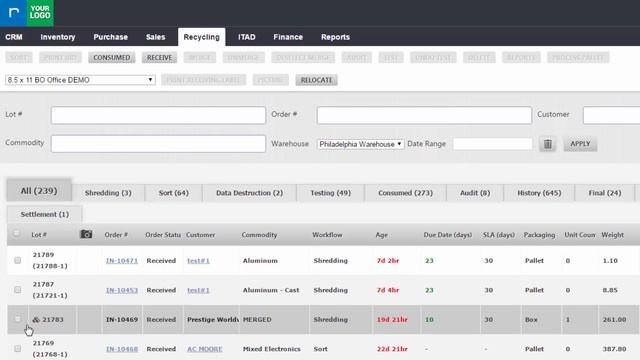640x360 pixels.
Task: Switch to the Final (24) tab
Action: coord(605,193)
